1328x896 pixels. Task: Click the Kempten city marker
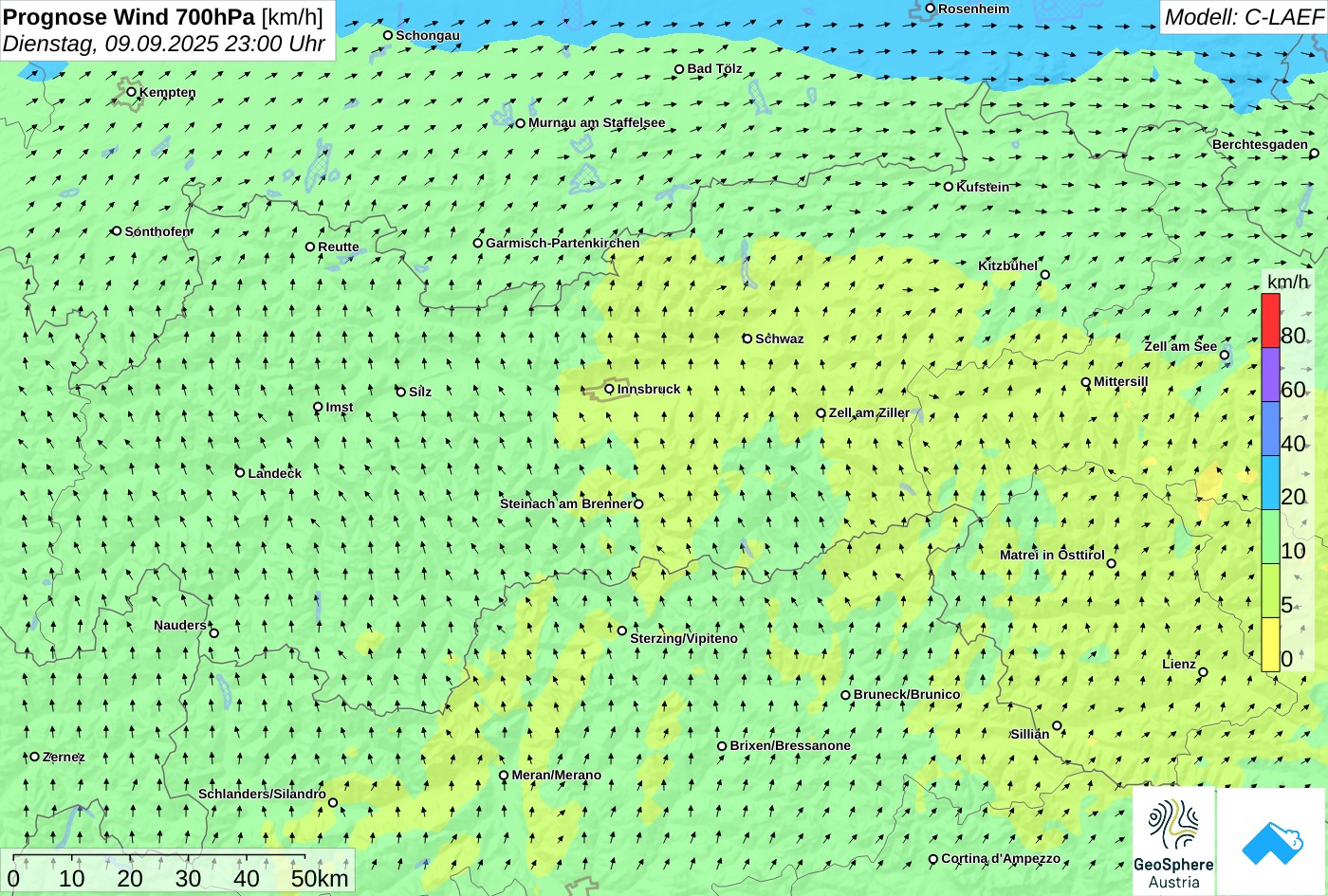pos(132,92)
